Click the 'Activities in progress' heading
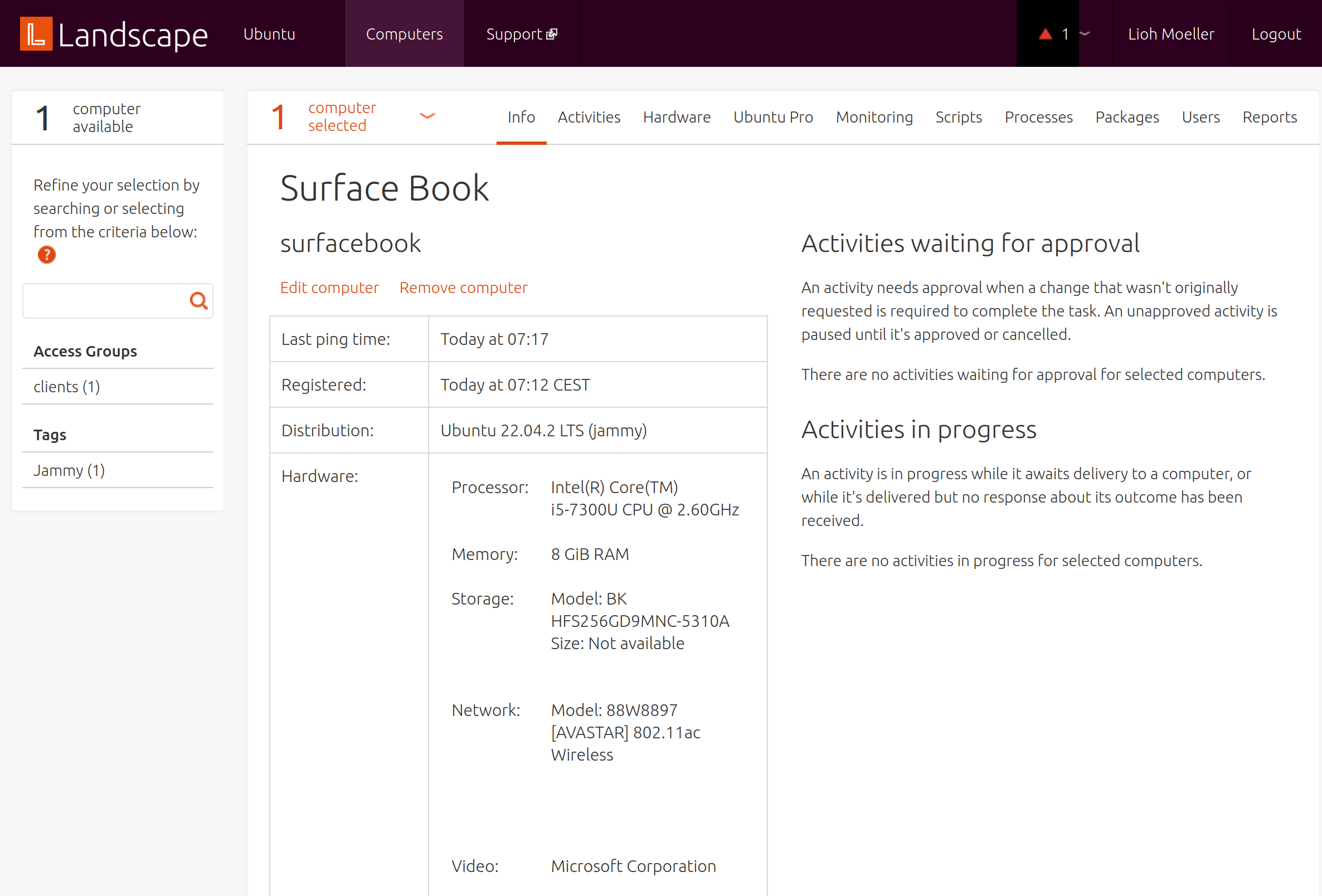Image resolution: width=1322 pixels, height=896 pixels. (918, 430)
